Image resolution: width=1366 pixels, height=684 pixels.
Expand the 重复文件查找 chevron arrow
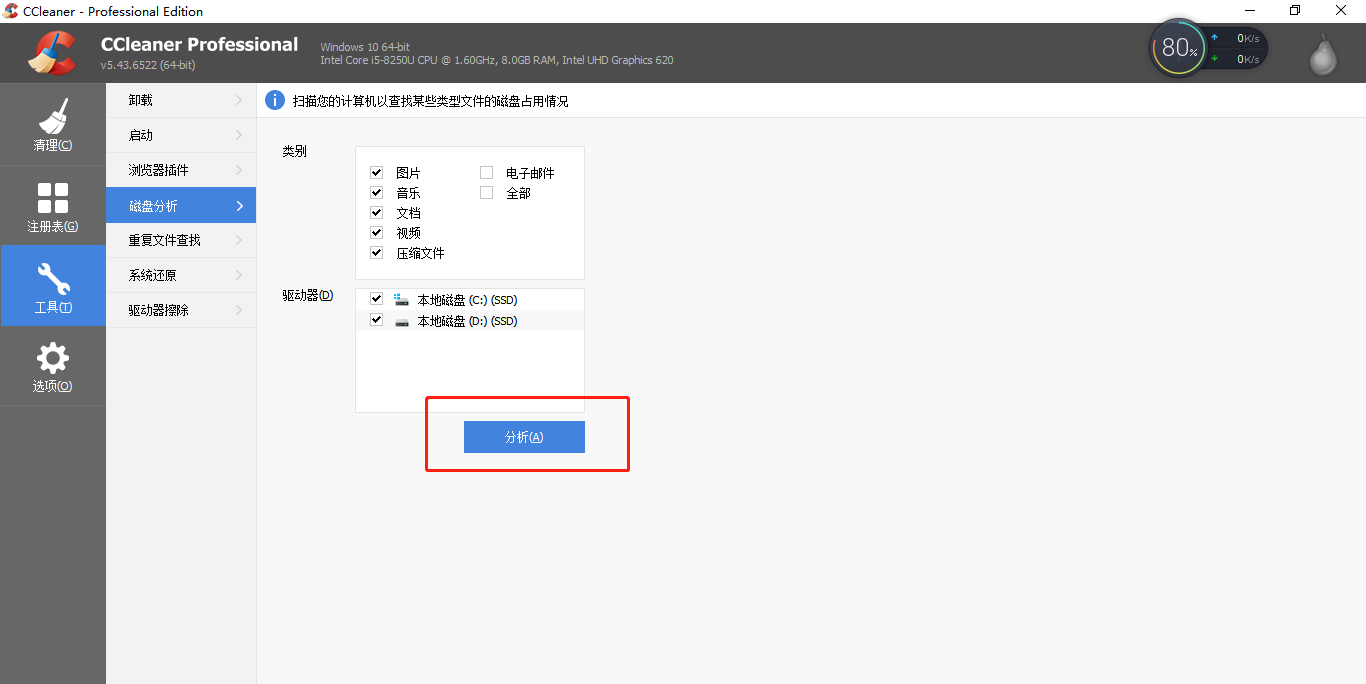pos(239,240)
